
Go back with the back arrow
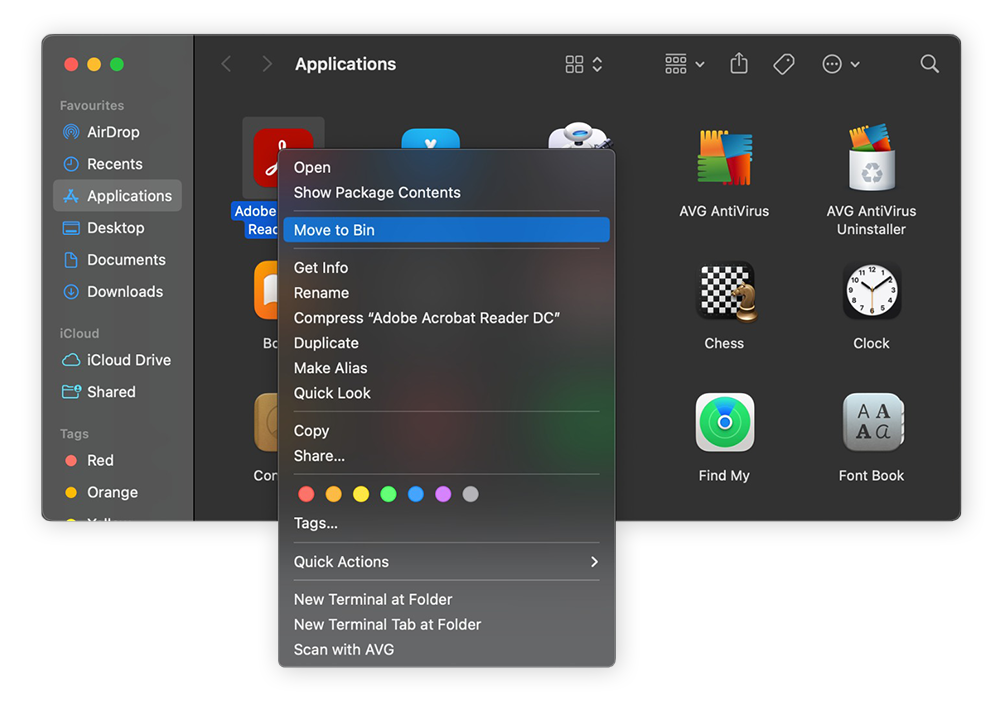click(226, 64)
